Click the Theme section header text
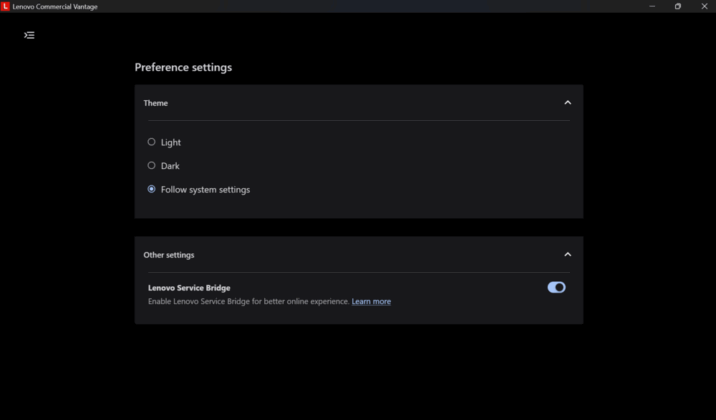Image resolution: width=716 pixels, height=420 pixels. 156,103
